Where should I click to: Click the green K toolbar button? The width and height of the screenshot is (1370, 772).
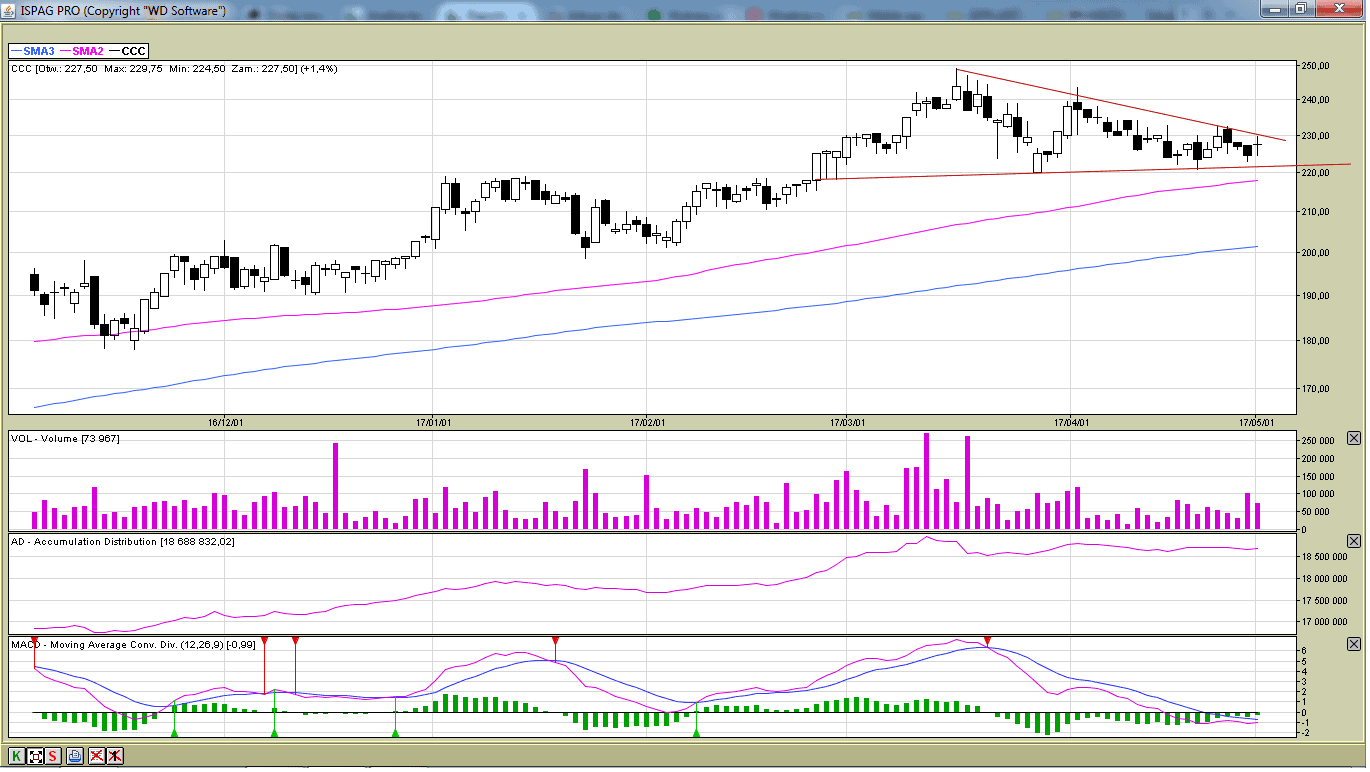click(17, 756)
